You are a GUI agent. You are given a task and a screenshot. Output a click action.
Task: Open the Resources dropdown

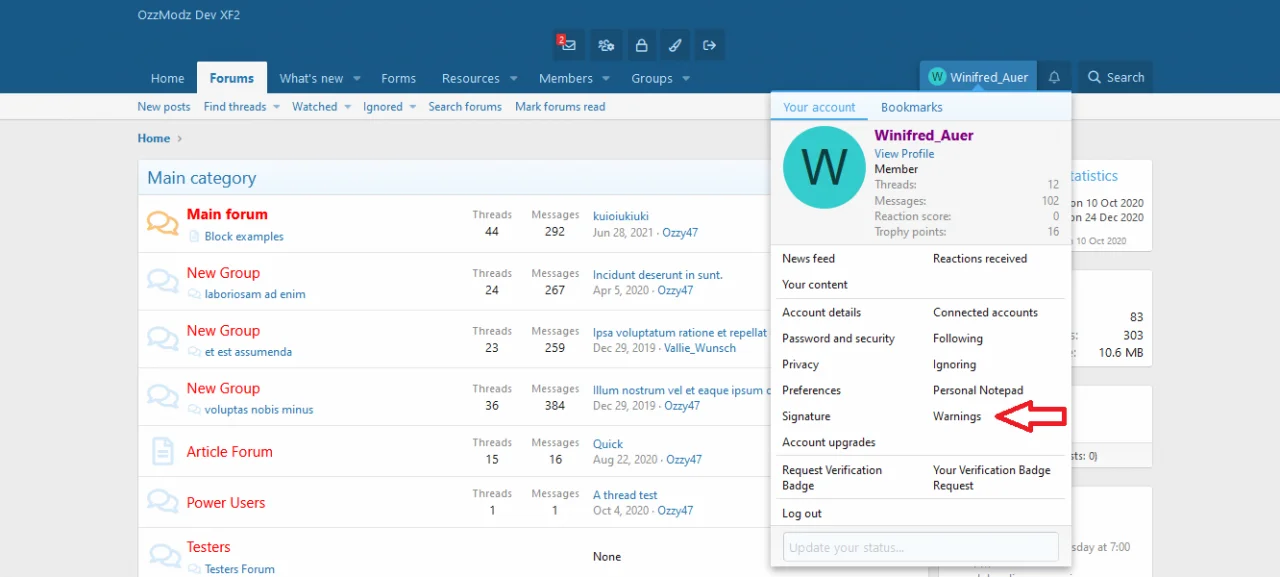pyautogui.click(x=471, y=77)
